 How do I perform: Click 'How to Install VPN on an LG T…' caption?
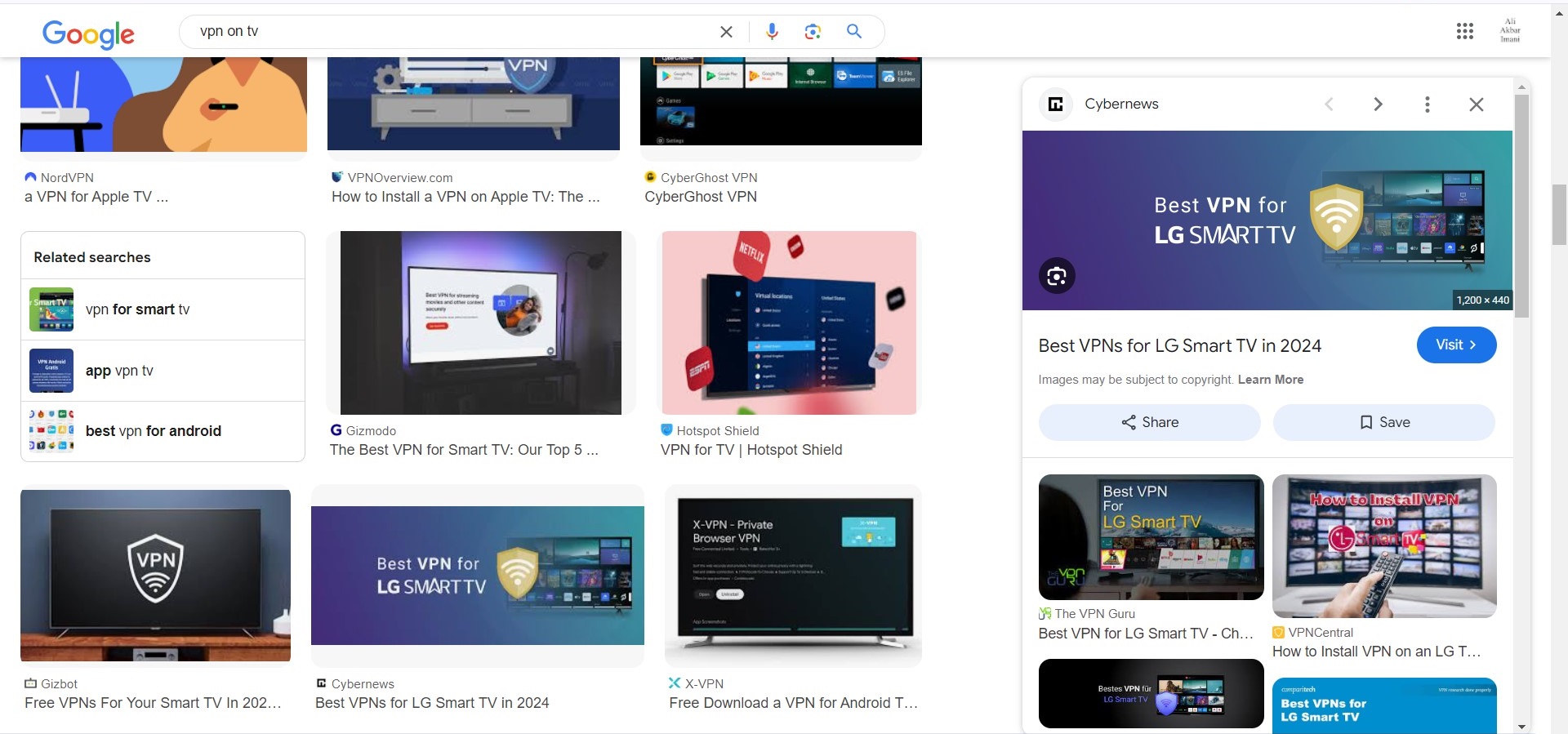pyautogui.click(x=1376, y=652)
